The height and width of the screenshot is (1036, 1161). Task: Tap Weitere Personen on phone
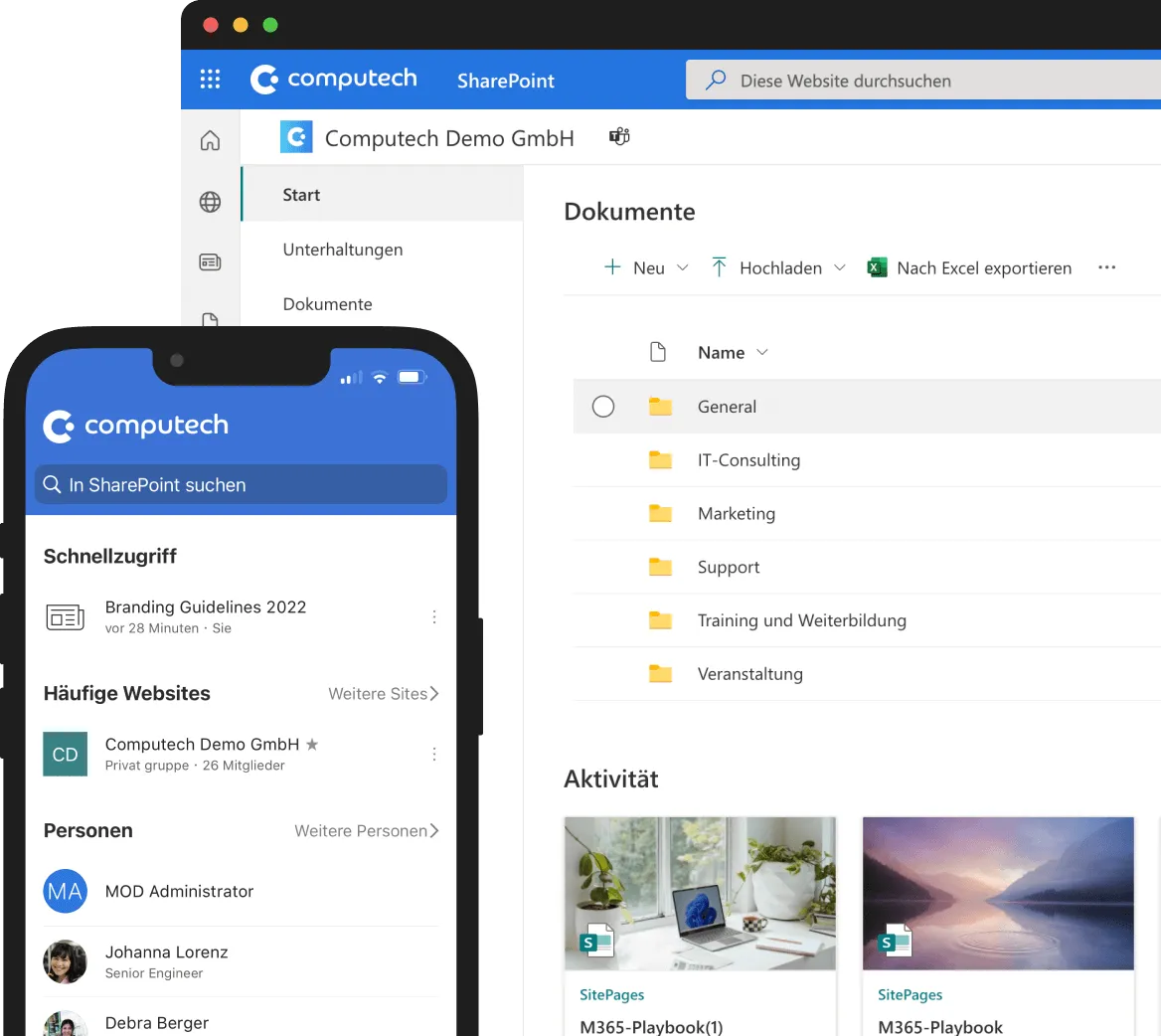[367, 831]
